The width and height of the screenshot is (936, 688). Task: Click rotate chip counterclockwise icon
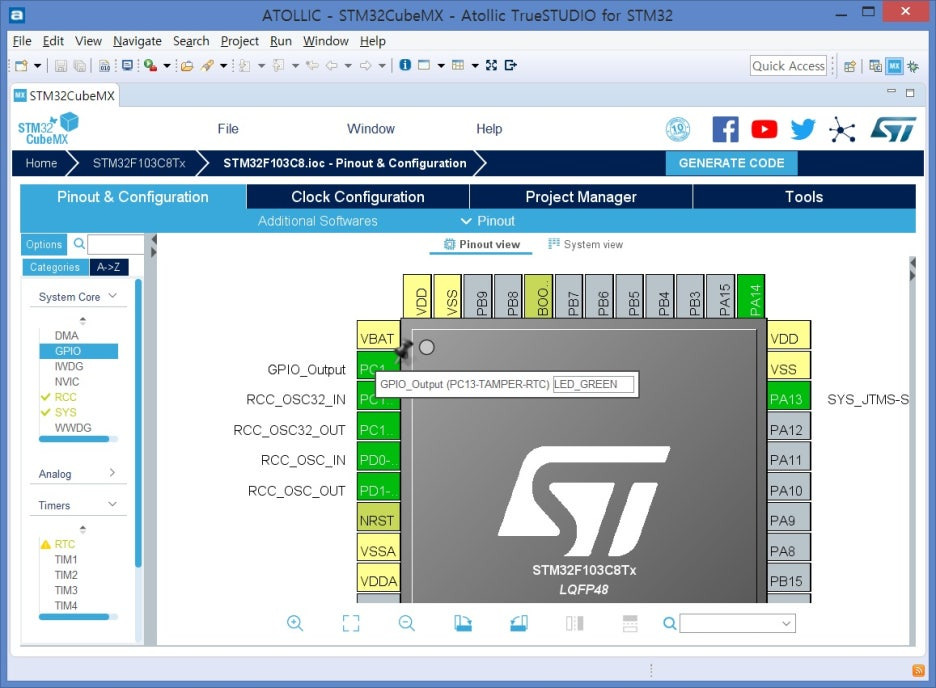coord(519,624)
